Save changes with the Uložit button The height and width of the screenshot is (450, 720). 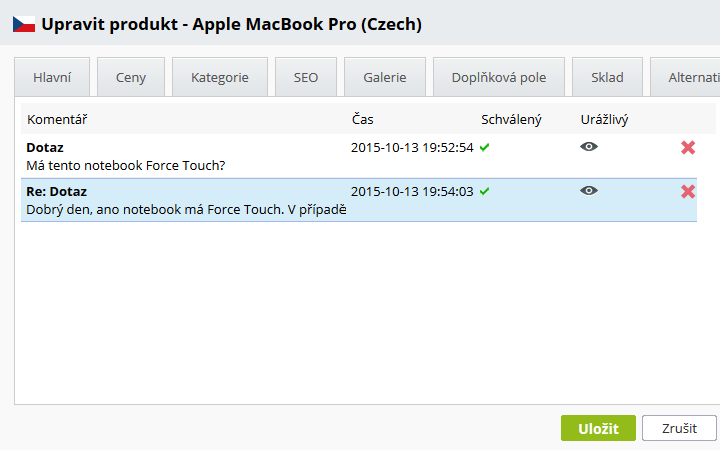coord(598,428)
